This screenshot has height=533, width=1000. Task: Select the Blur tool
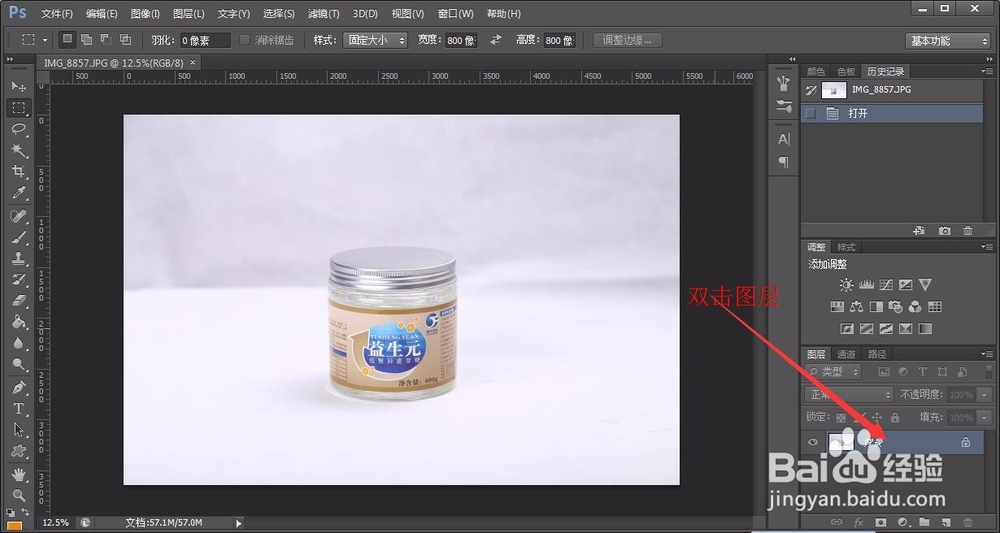click(x=18, y=343)
